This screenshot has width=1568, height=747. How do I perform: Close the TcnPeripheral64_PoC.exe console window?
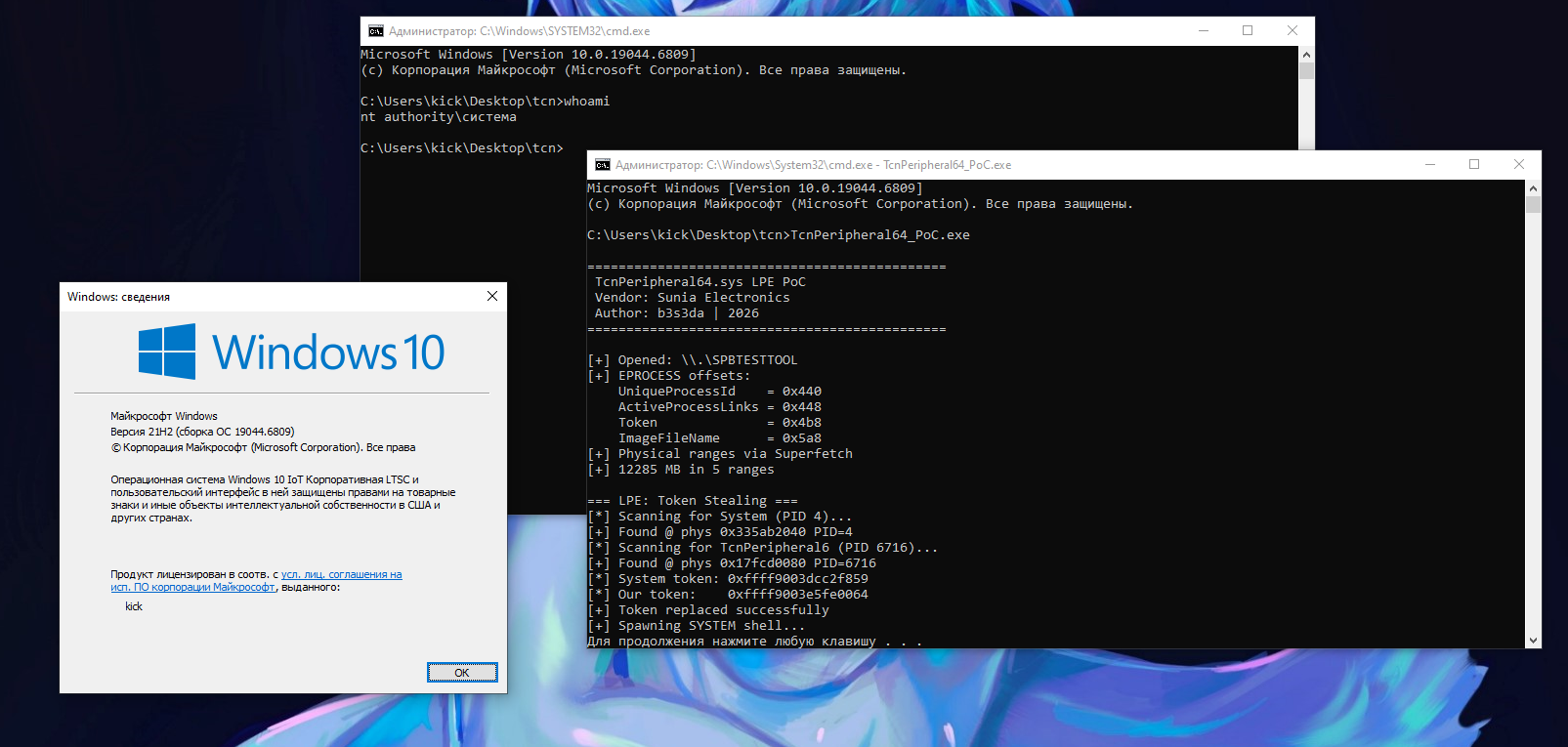click(x=1519, y=165)
